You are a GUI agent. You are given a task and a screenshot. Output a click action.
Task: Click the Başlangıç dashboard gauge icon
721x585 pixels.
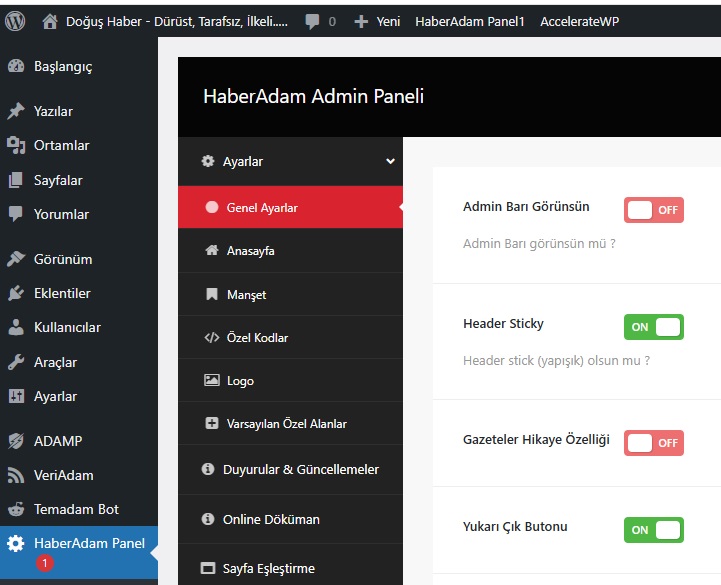[x=16, y=66]
